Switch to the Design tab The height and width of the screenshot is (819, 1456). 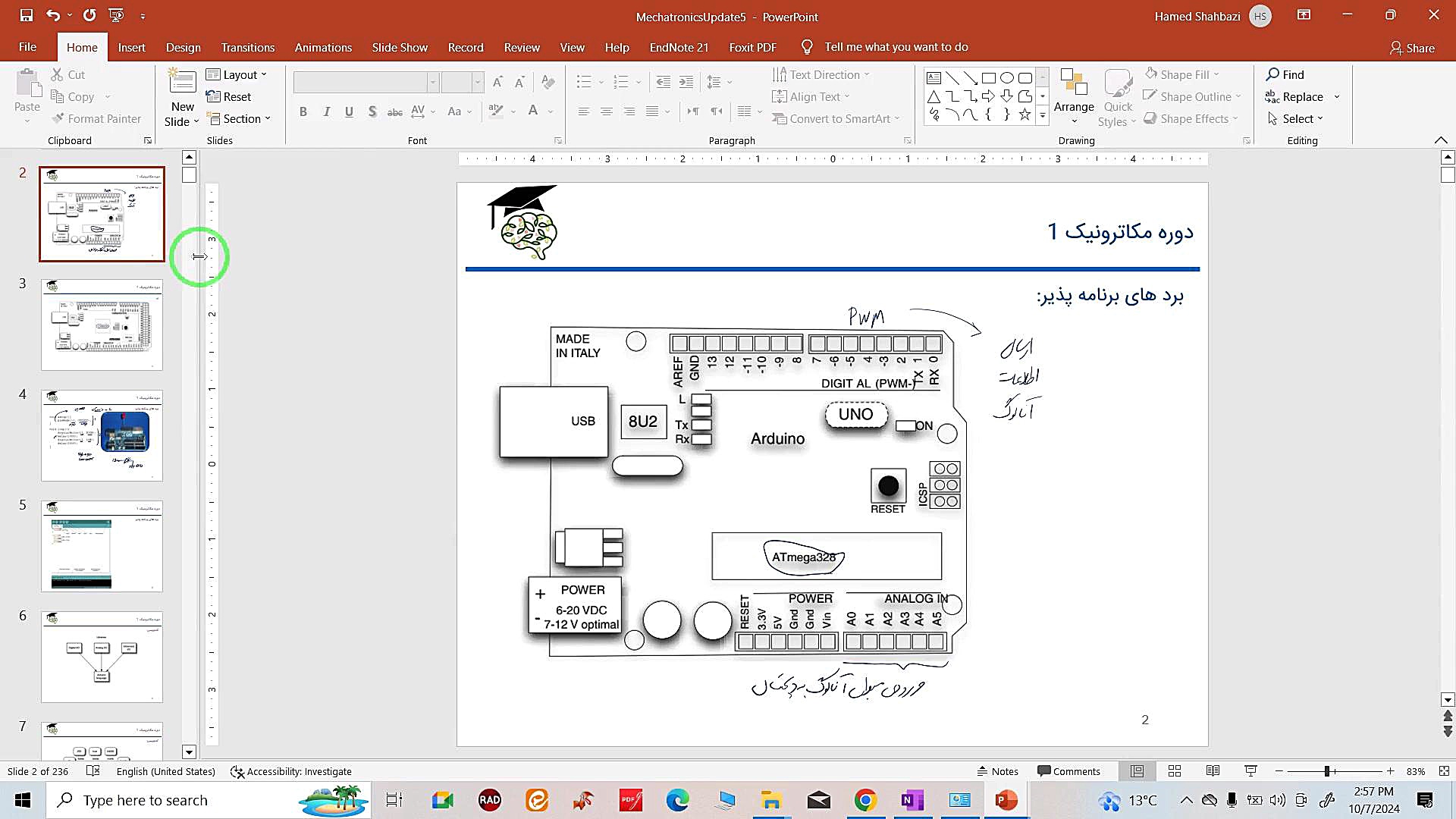coord(184,47)
